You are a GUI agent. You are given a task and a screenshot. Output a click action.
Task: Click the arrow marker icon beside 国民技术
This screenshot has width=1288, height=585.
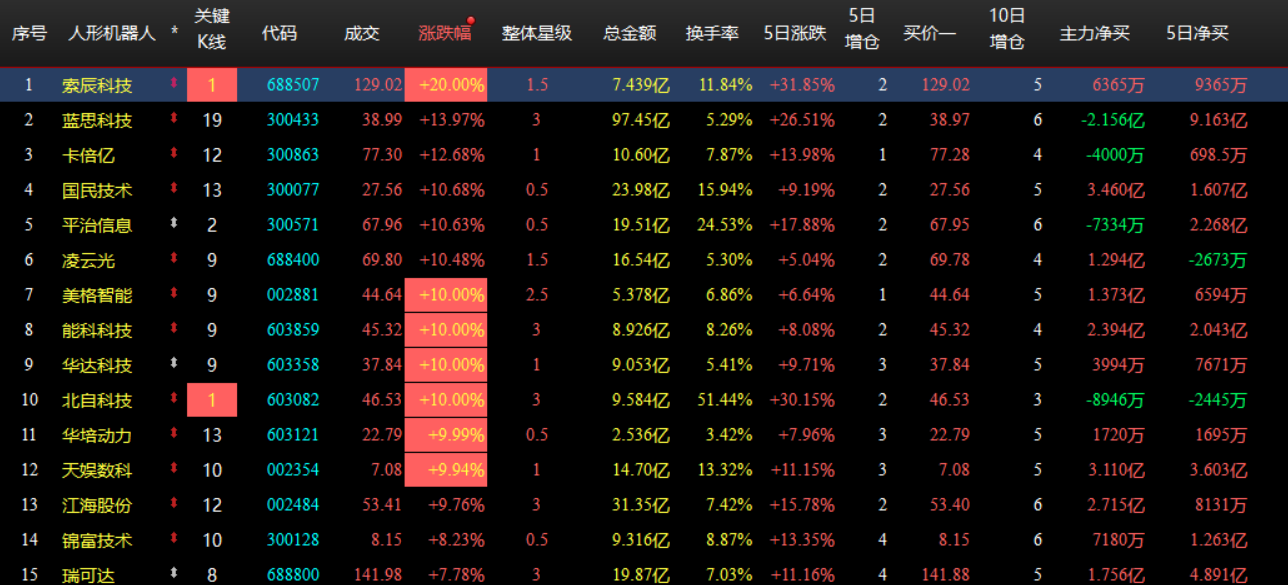pos(175,189)
